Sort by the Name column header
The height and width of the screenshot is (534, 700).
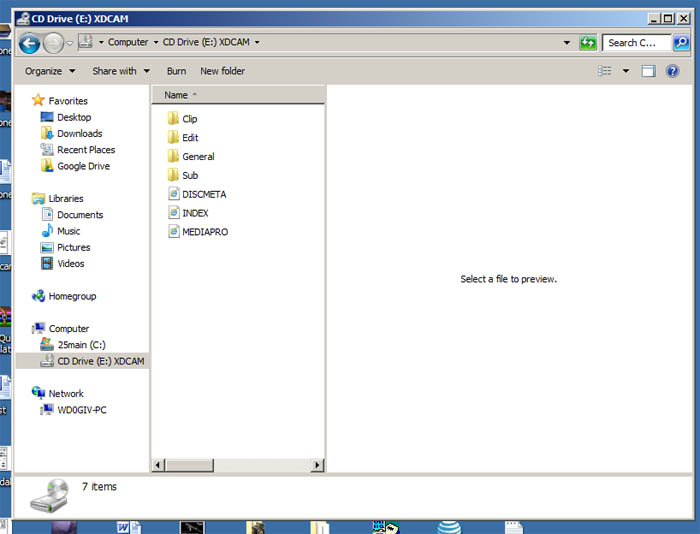(x=176, y=95)
